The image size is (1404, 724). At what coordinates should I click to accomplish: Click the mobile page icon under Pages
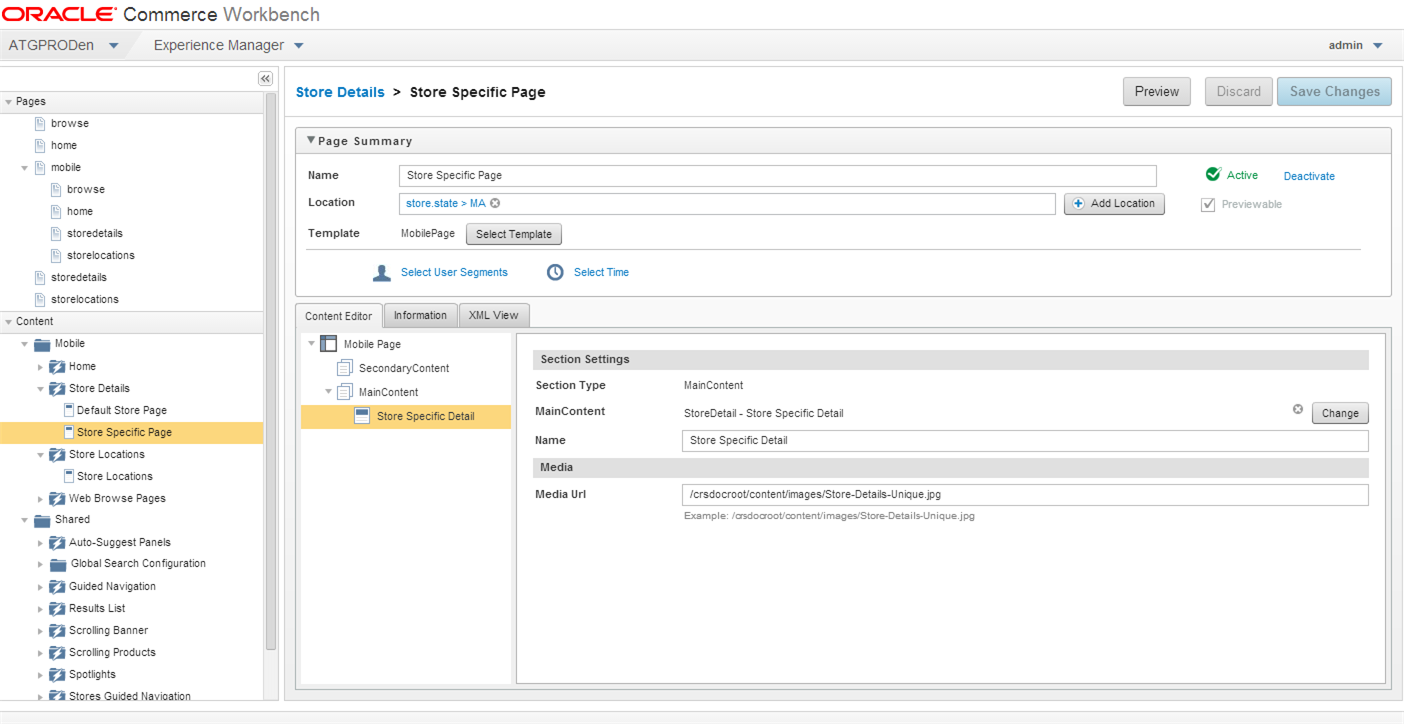point(40,167)
